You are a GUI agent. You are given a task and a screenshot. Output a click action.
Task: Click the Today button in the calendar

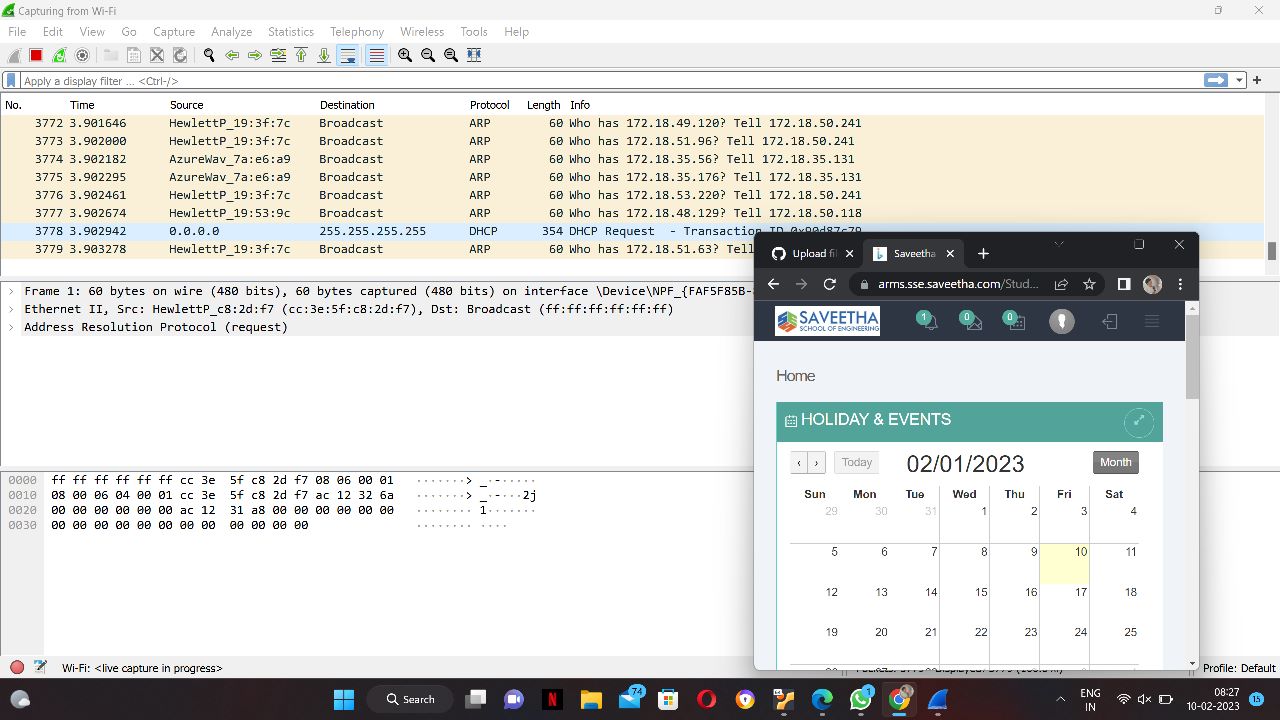856,462
